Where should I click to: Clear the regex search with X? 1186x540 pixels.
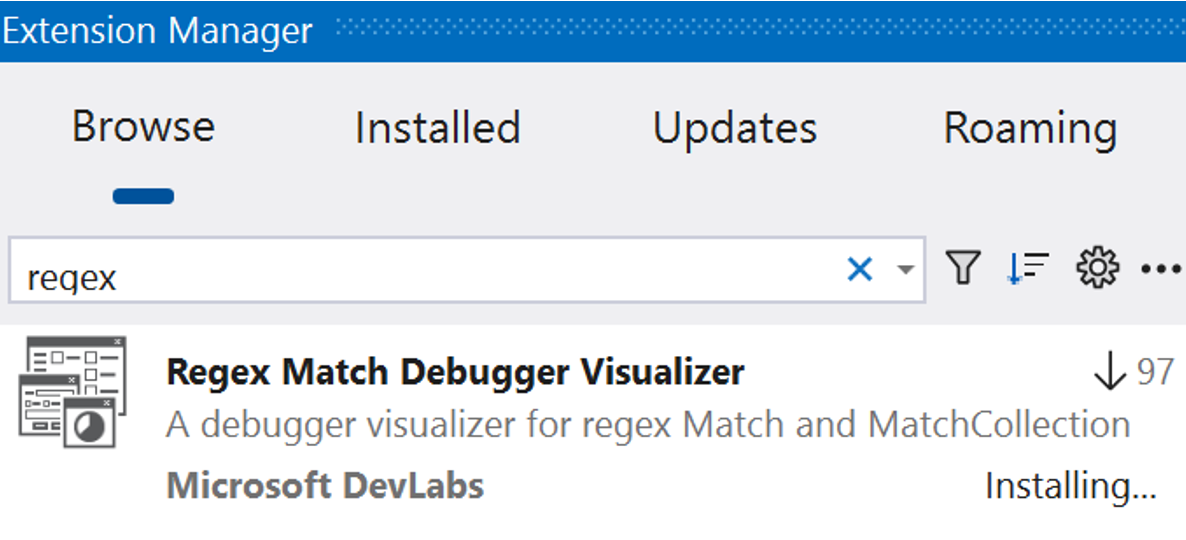coord(860,269)
